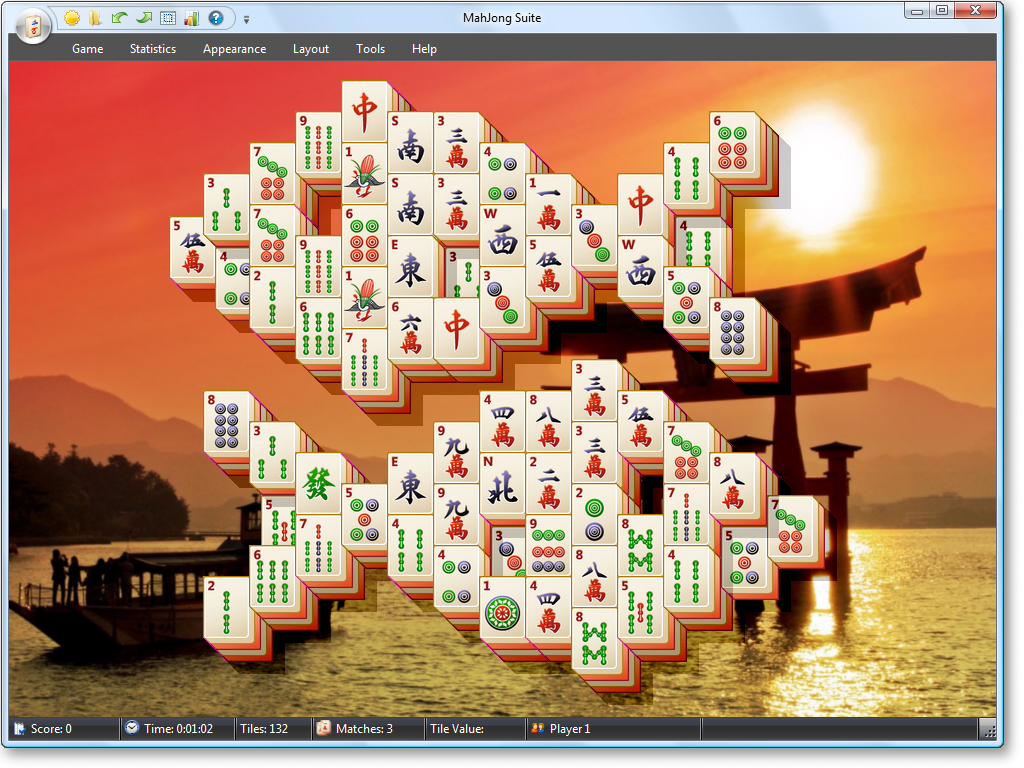Select the one-circle tile
The height and width of the screenshot is (768, 1024).
[x=502, y=609]
